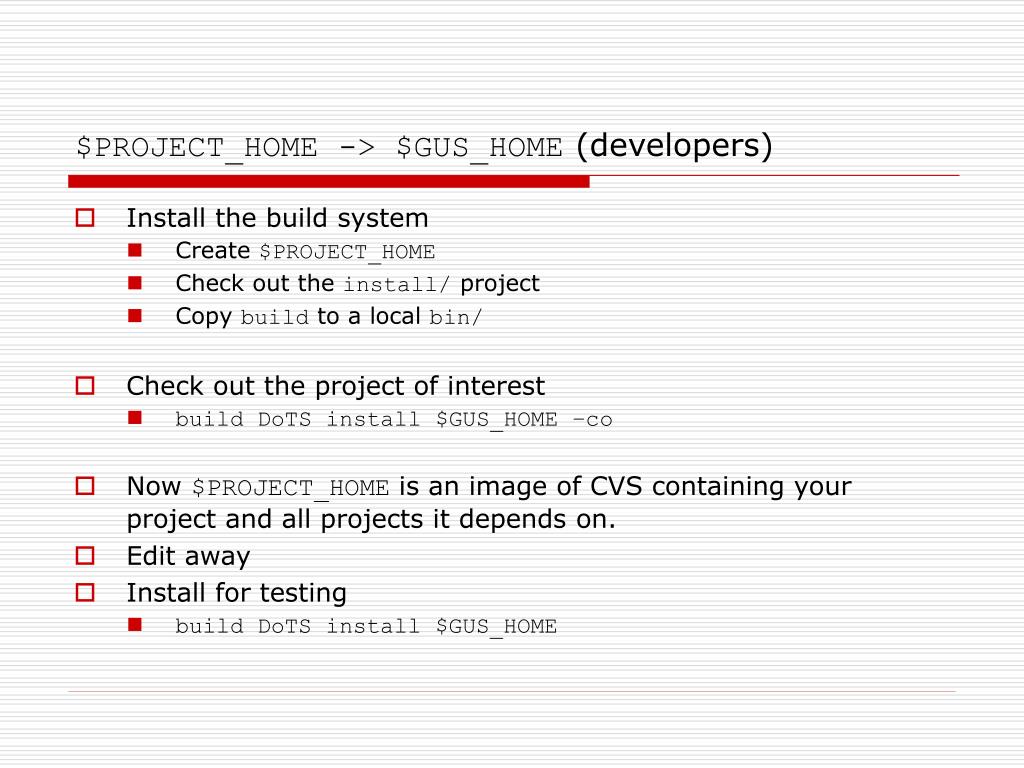The image size is (1024, 768).
Task: Click the text project and all projects it depends on
Action: click(x=371, y=520)
